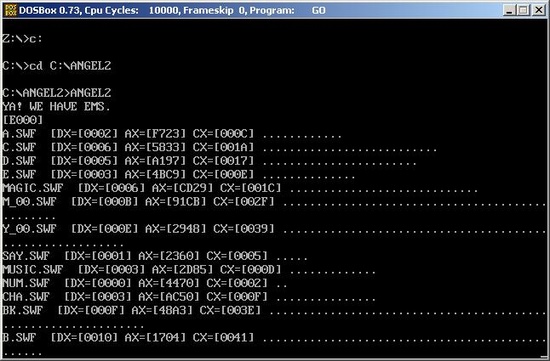Click the AX=[4BC9] value on E.SWF row
The height and width of the screenshot is (361, 550).
(x=155, y=174)
